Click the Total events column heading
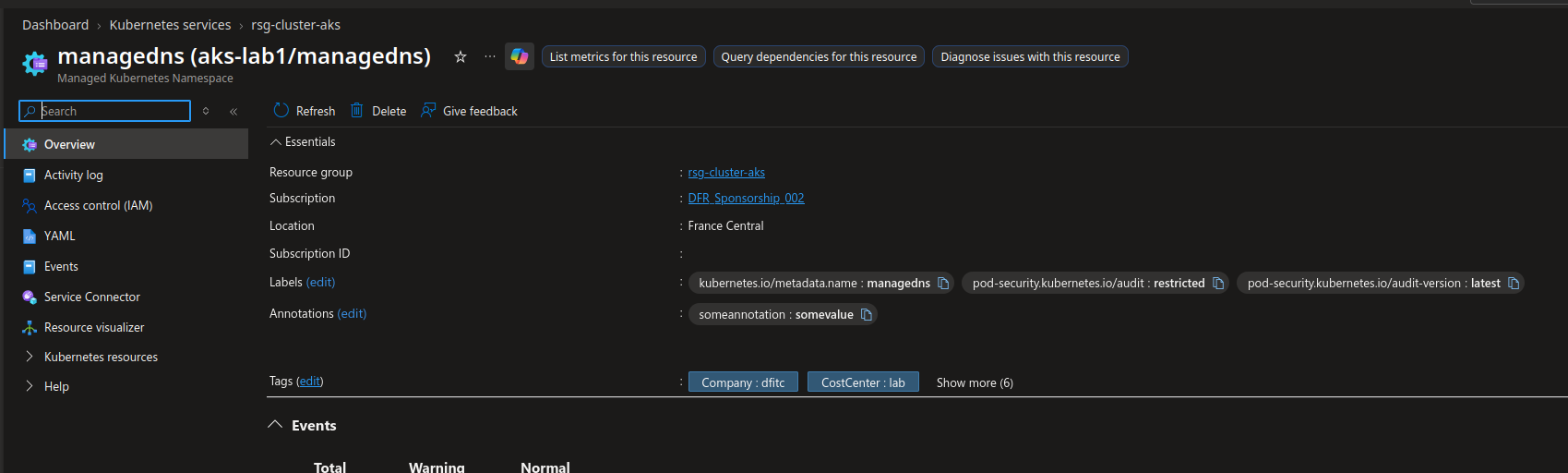This screenshot has width=1568, height=473. click(x=329, y=467)
